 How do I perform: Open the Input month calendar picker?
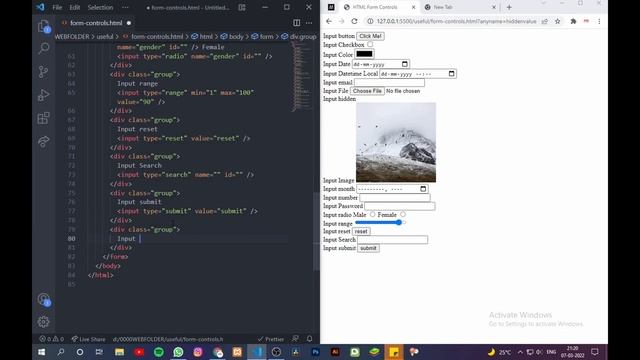[423, 189]
